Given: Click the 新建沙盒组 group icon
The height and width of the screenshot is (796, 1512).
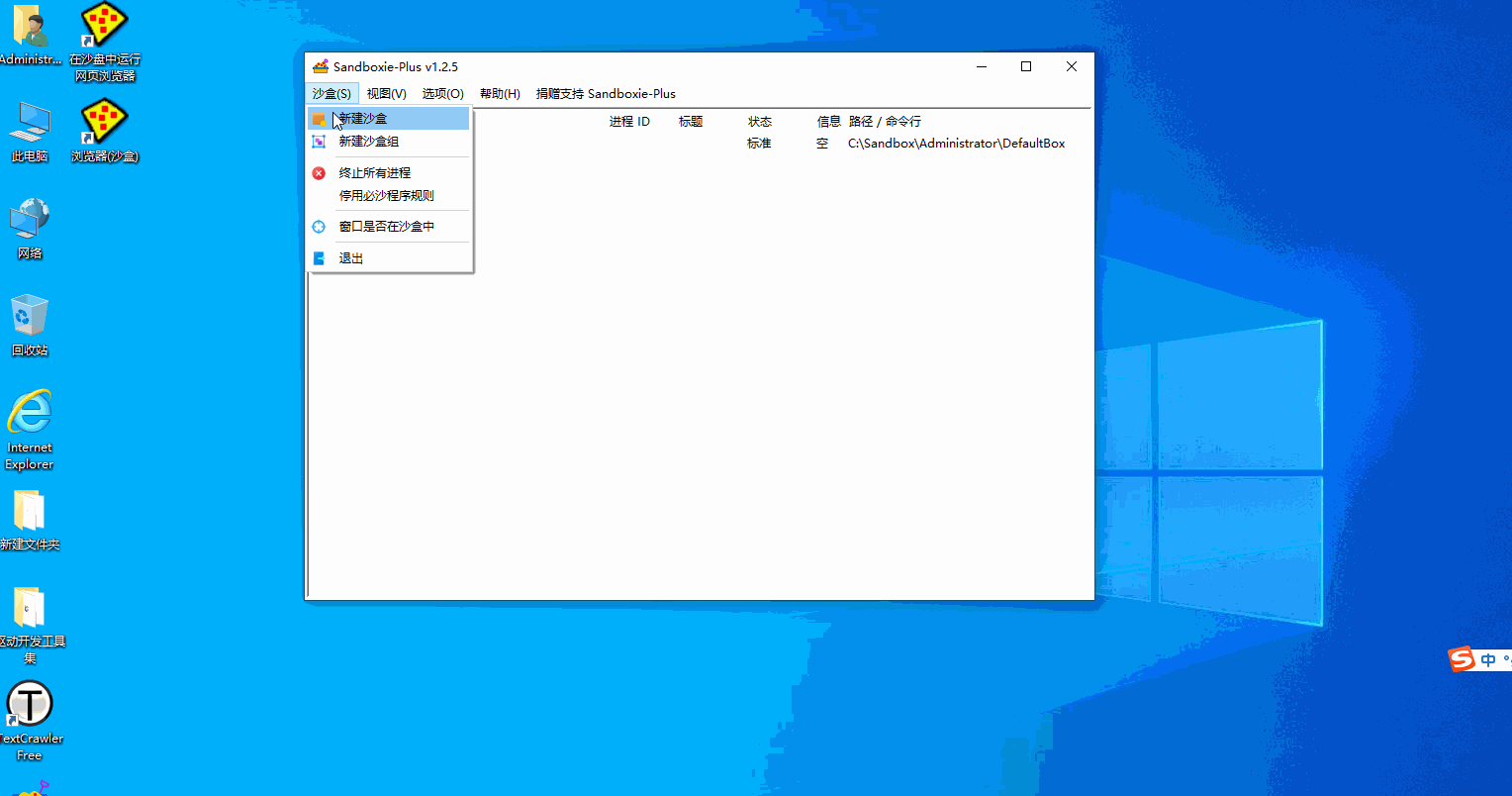Looking at the screenshot, I should (x=319, y=142).
